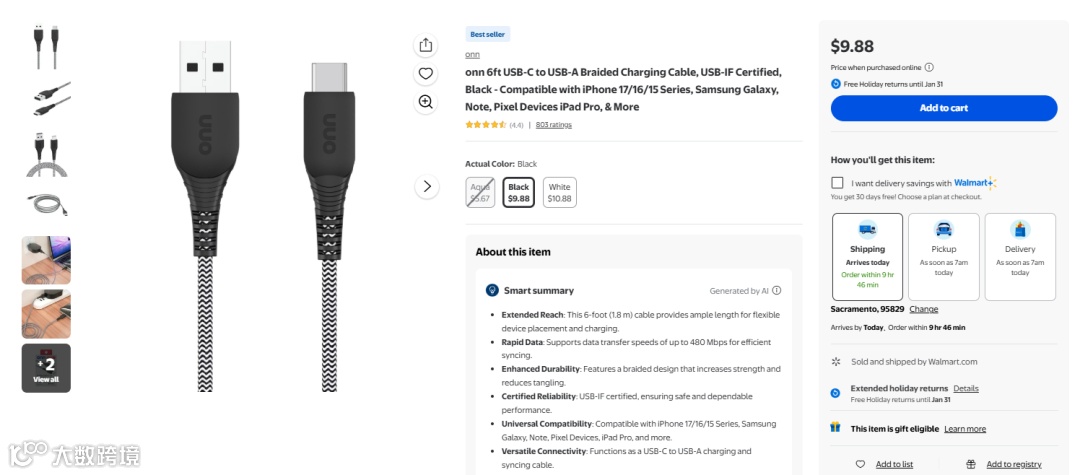The width and height of the screenshot is (1080, 475).
Task: Click the share icon above product image
Action: (x=426, y=45)
